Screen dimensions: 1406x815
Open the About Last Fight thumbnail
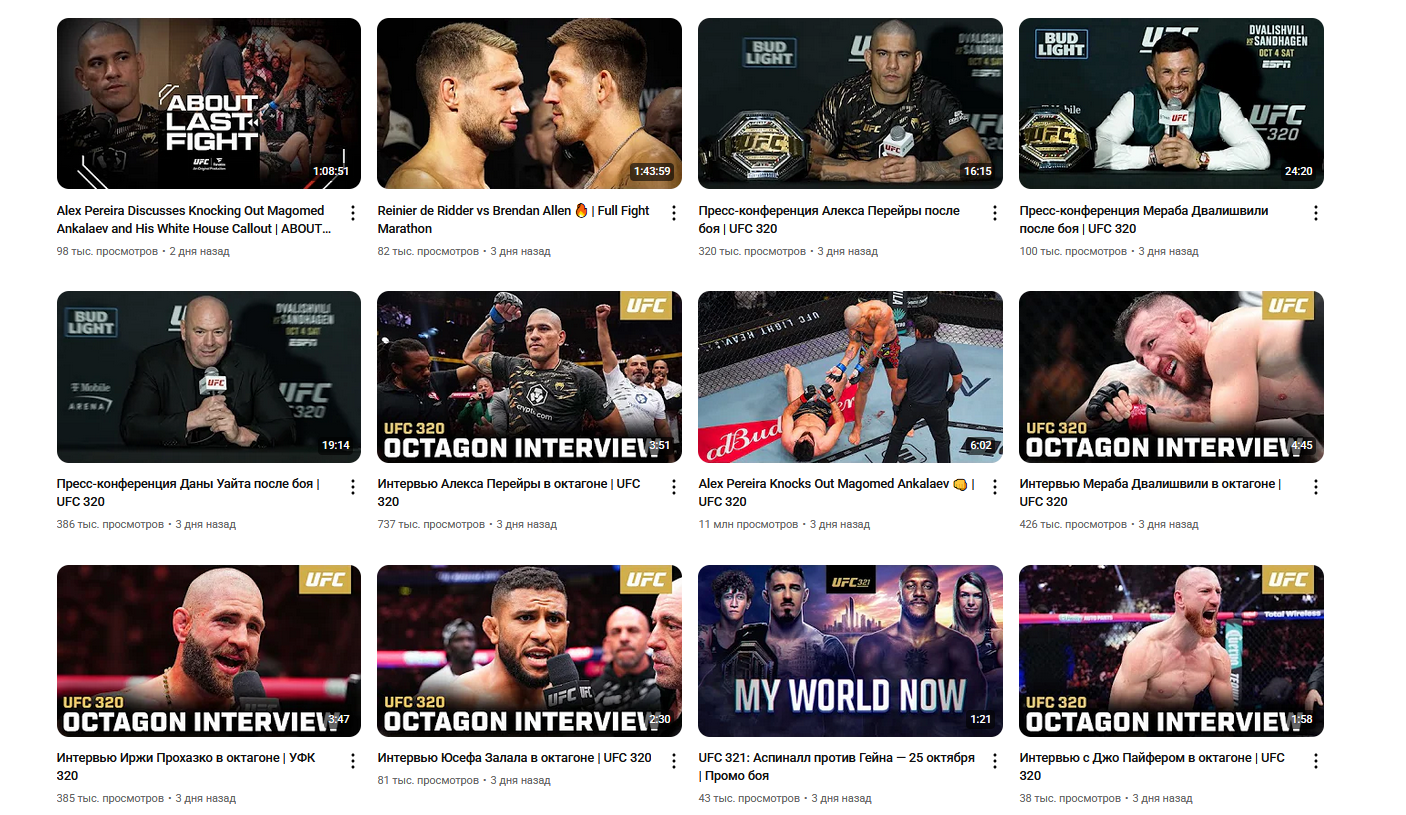coord(209,104)
